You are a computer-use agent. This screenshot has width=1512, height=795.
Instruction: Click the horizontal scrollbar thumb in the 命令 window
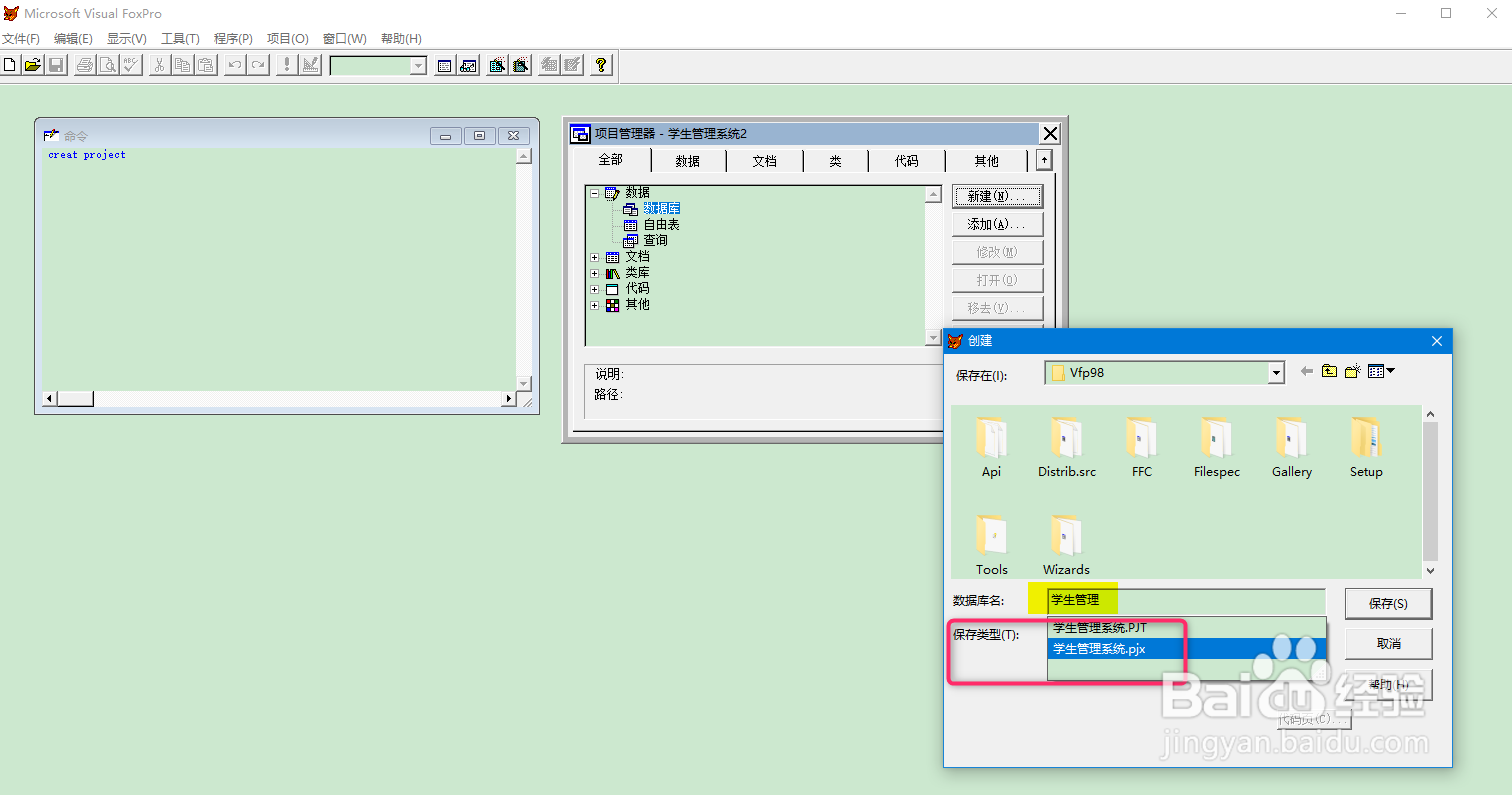(x=76, y=399)
